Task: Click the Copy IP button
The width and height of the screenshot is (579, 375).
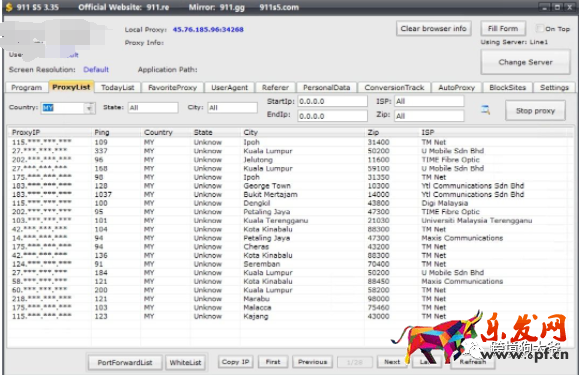Action: pos(236,362)
